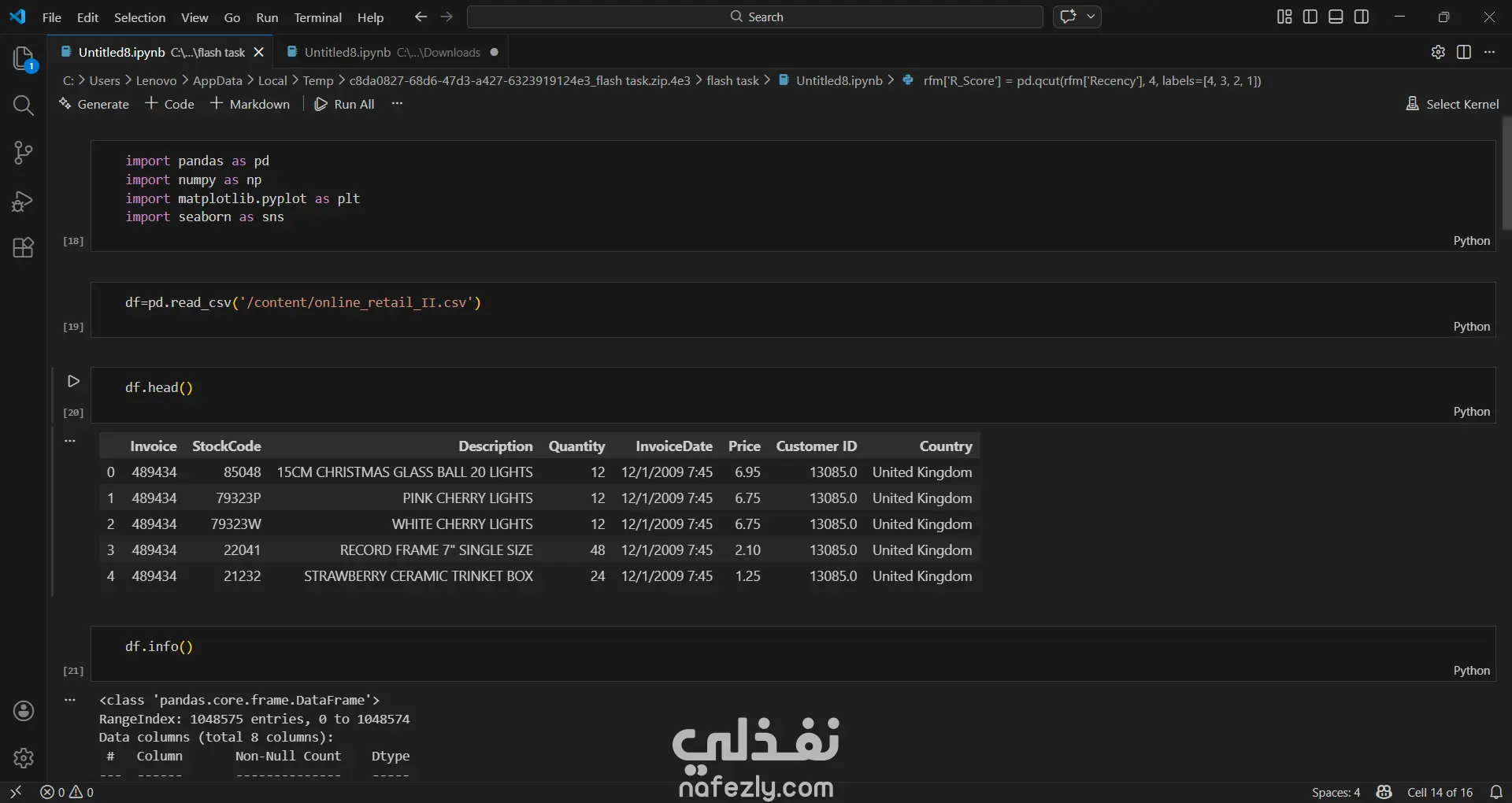Image resolution: width=1512 pixels, height=803 pixels.
Task: Split the editor to the right
Action: tap(1464, 52)
